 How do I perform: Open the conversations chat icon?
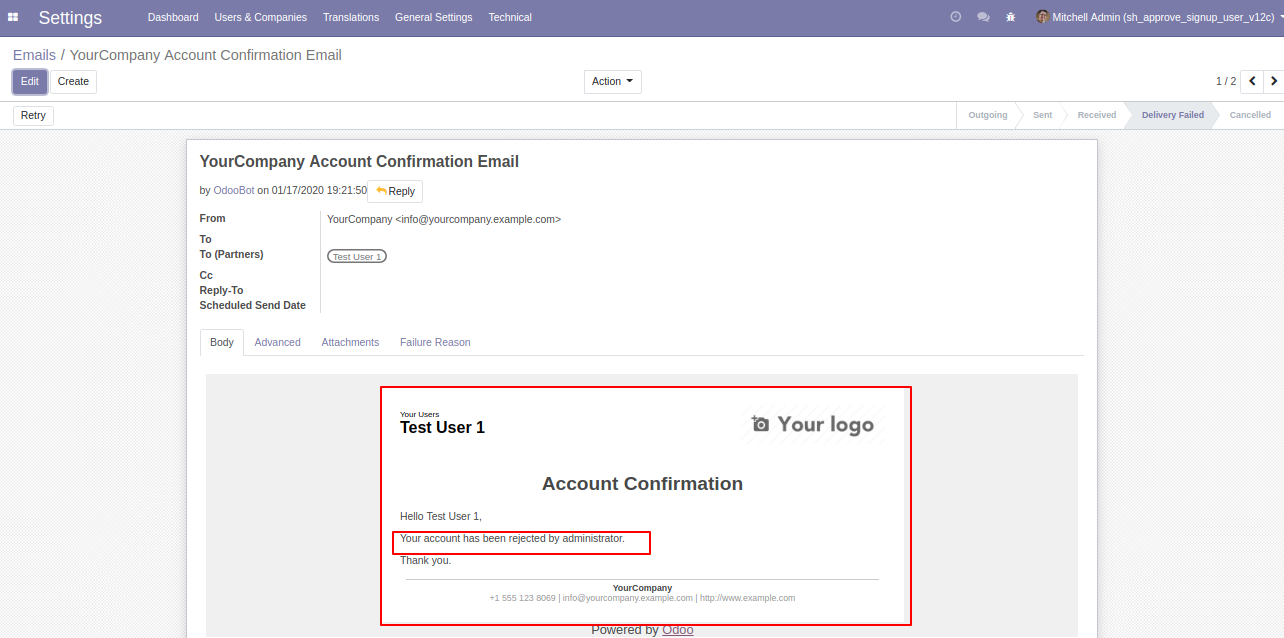point(983,17)
